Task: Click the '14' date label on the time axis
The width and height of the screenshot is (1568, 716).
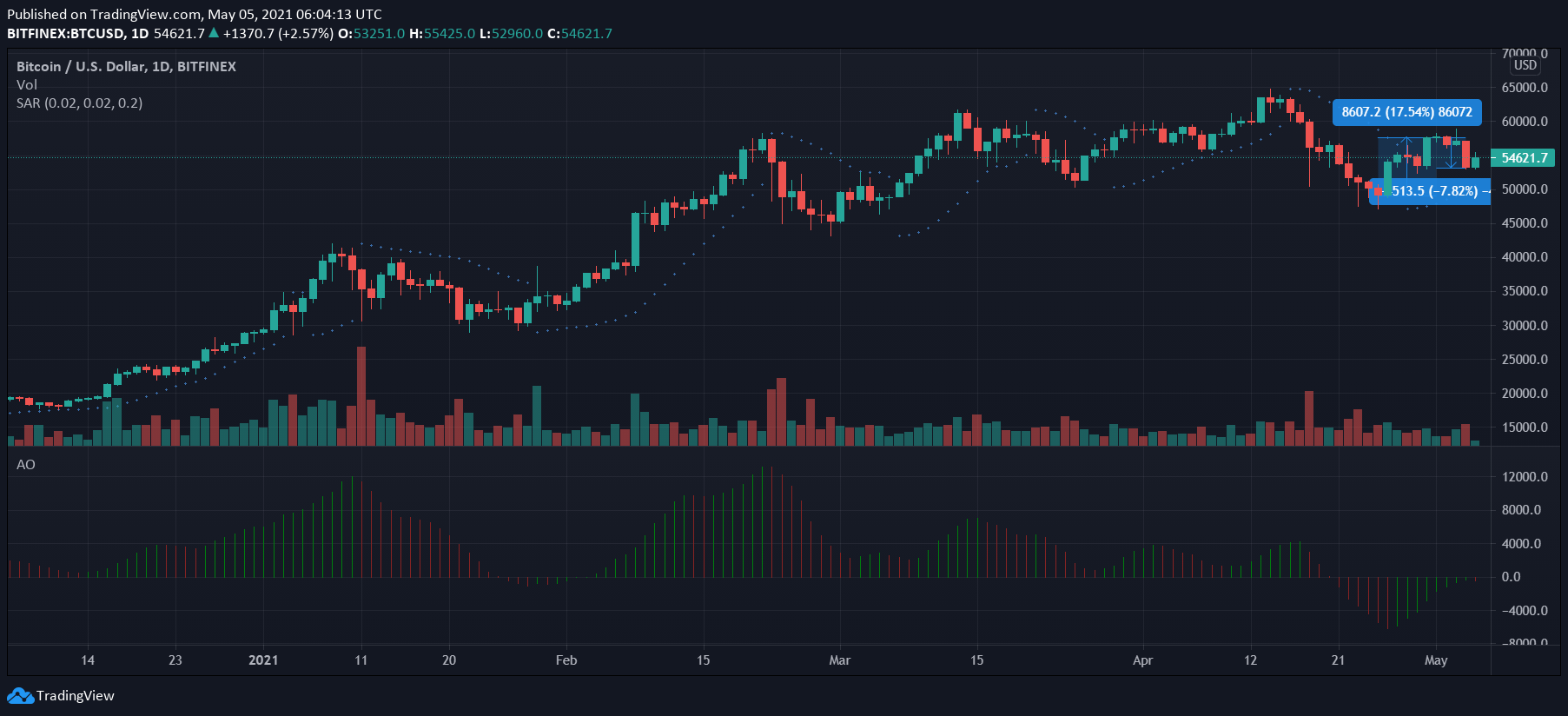Action: coord(88,660)
